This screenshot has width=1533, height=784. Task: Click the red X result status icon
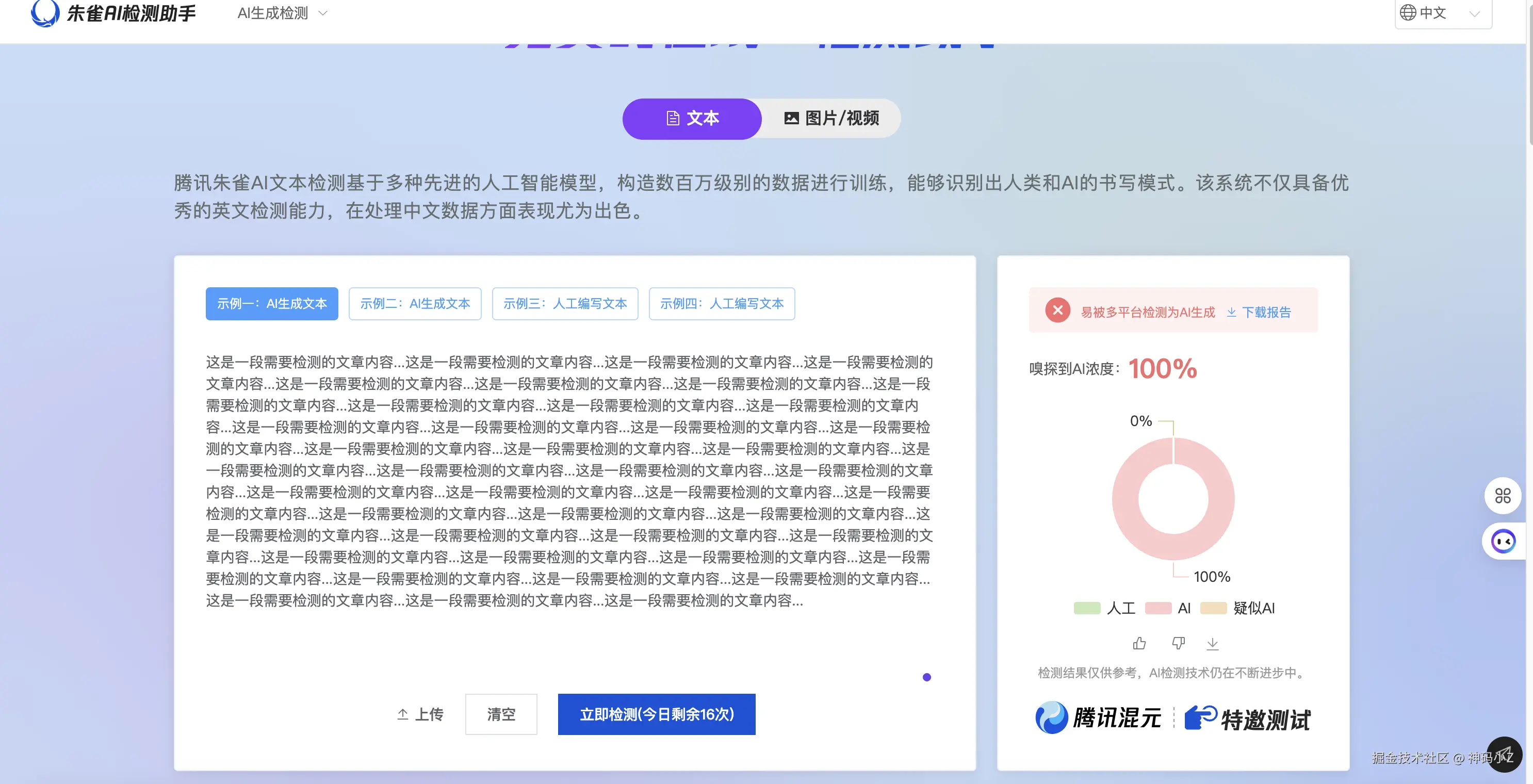(1057, 310)
